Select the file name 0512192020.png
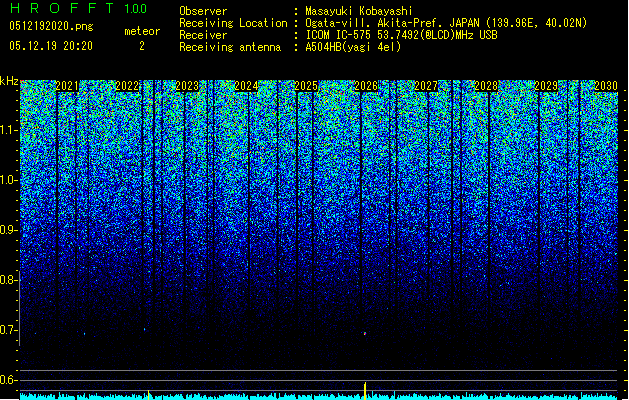This screenshot has width=629, height=400. [51, 26]
